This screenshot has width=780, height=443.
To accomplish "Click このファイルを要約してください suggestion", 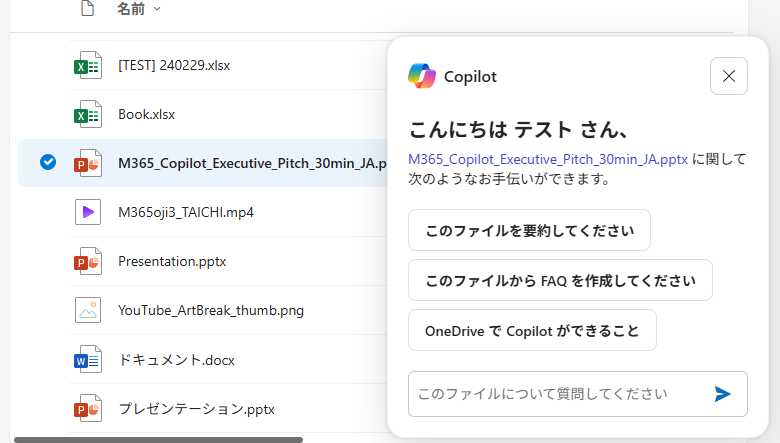I will 529,230.
